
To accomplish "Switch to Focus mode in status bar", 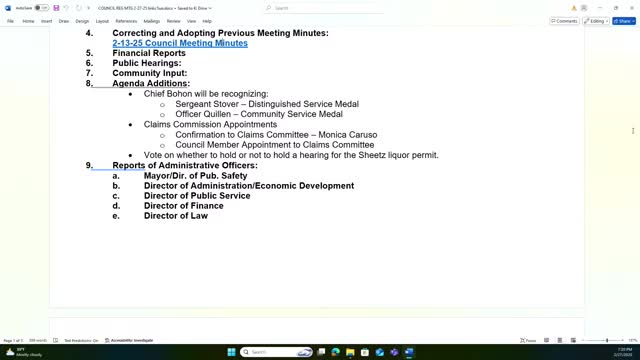I will [528, 340].
